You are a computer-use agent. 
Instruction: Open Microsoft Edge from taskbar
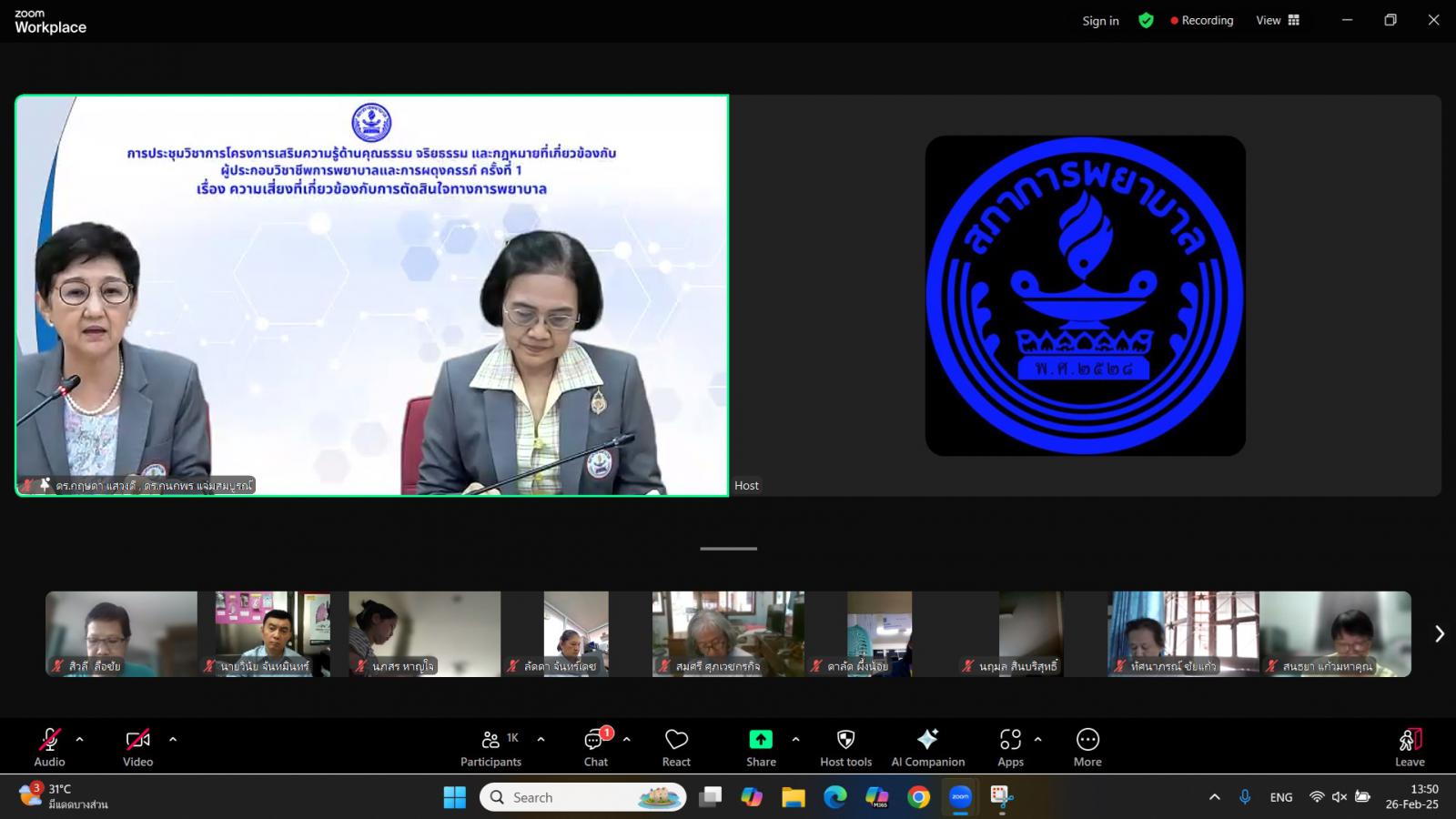coord(835,797)
